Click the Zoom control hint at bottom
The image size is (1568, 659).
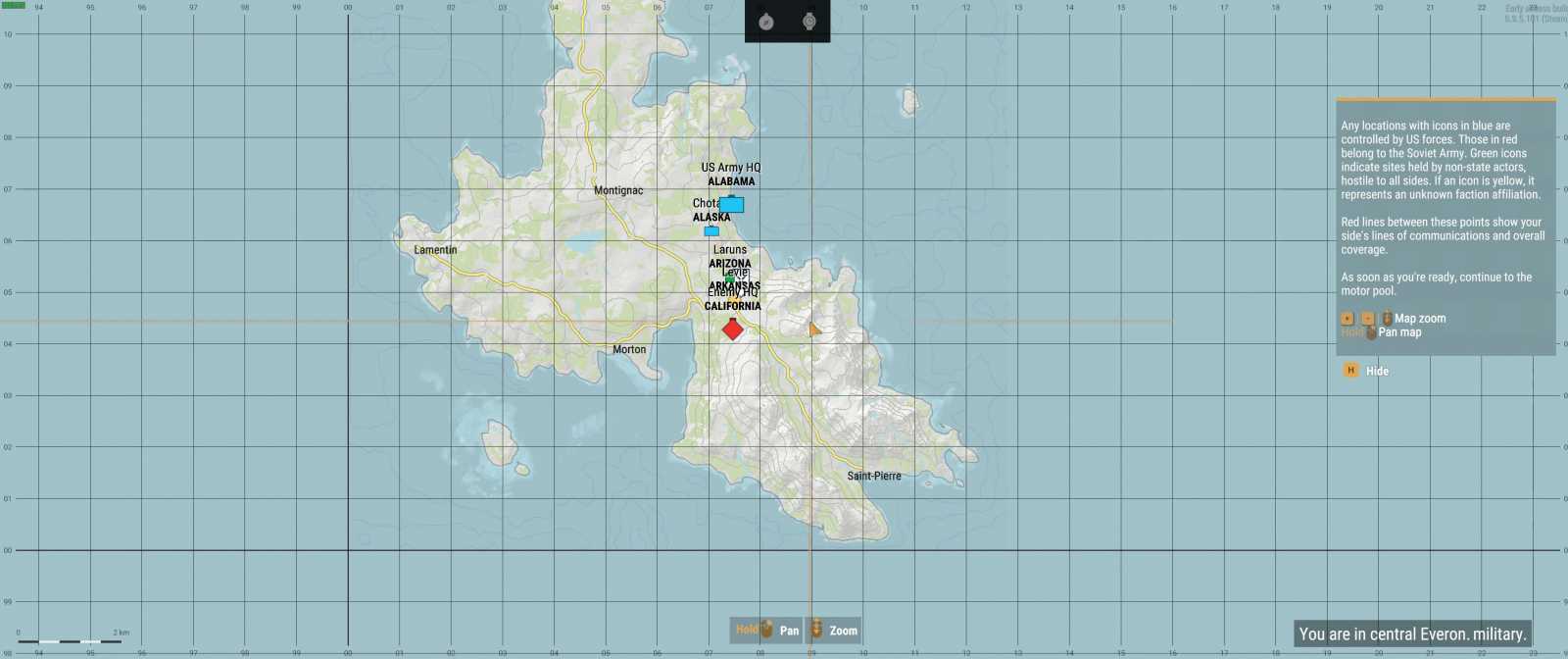pyautogui.click(x=833, y=630)
